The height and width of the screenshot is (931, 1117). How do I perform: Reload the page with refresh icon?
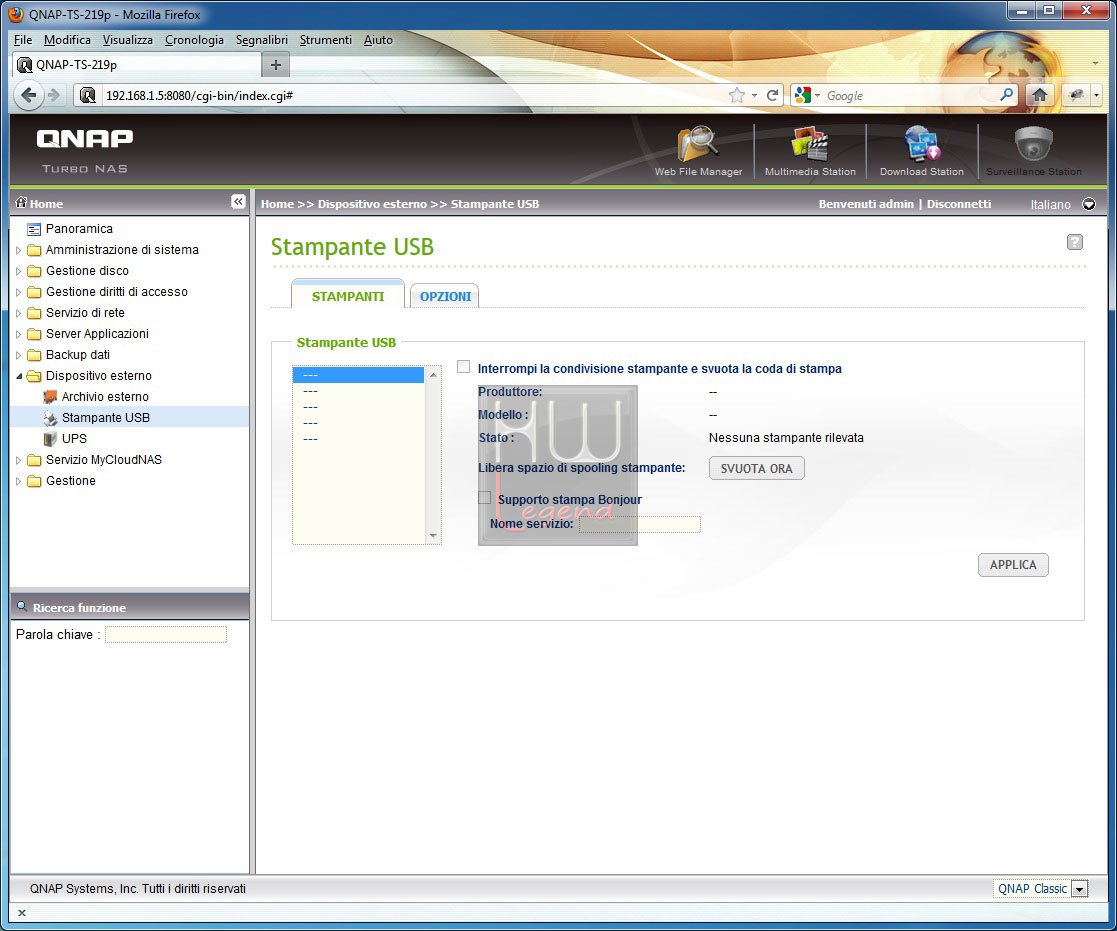772,95
